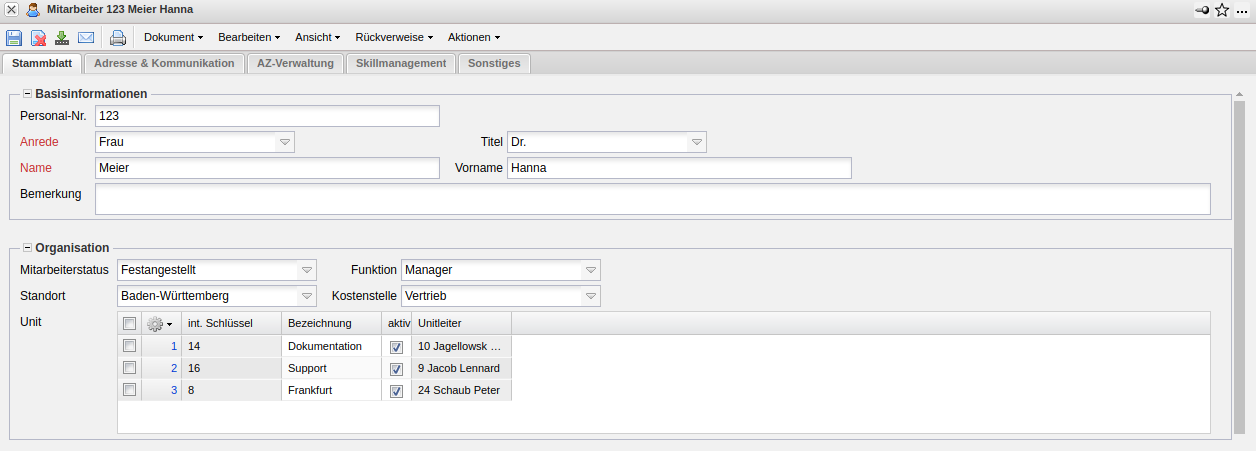Click the delete document icon with red X

38,38
